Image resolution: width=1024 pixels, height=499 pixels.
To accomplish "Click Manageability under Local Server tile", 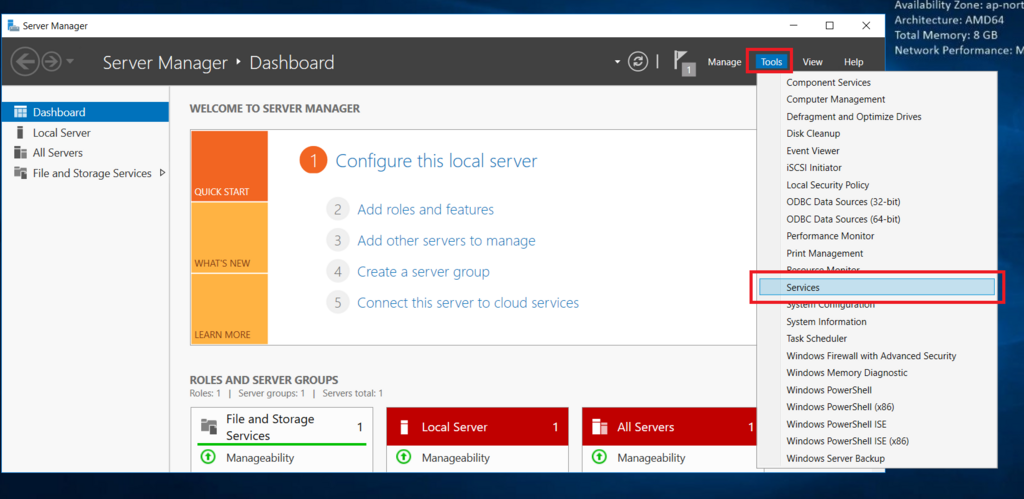I will coord(456,458).
